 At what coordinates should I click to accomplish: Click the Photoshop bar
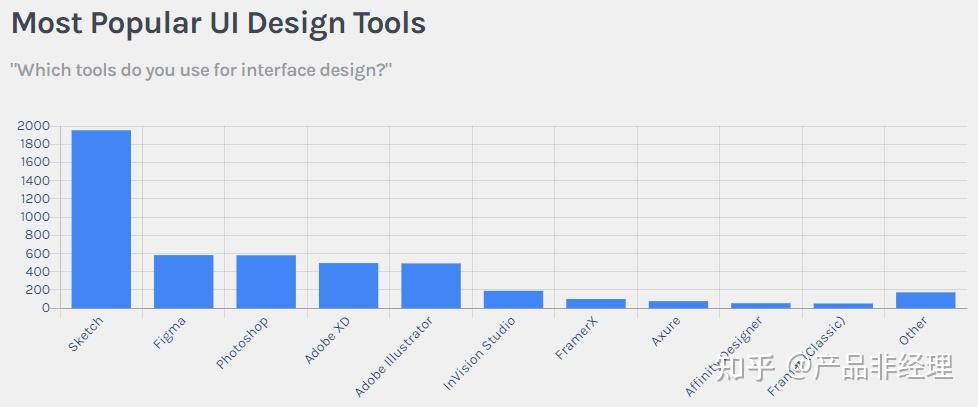266,281
